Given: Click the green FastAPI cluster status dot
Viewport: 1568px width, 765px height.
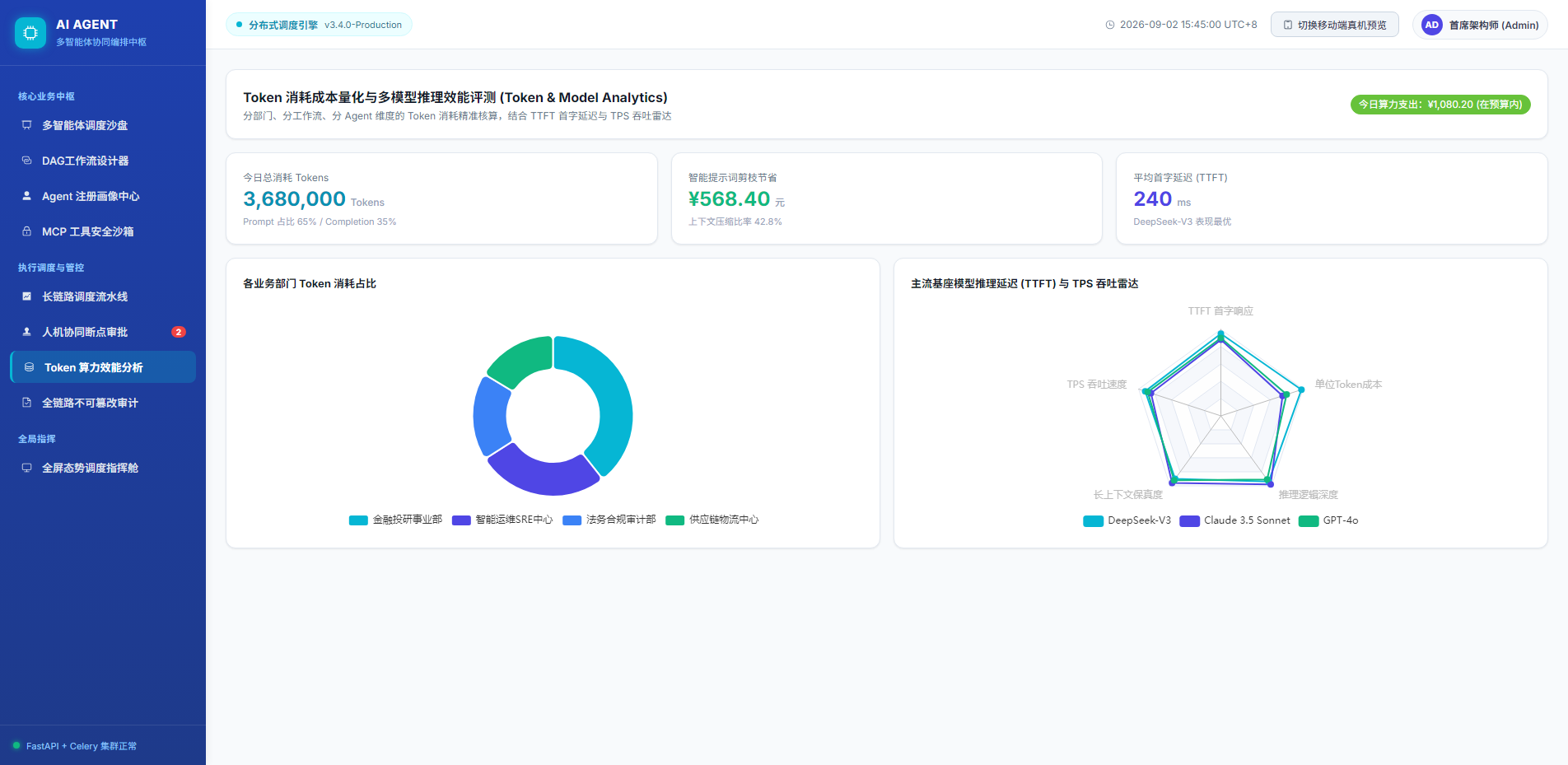Looking at the screenshot, I should (x=16, y=745).
